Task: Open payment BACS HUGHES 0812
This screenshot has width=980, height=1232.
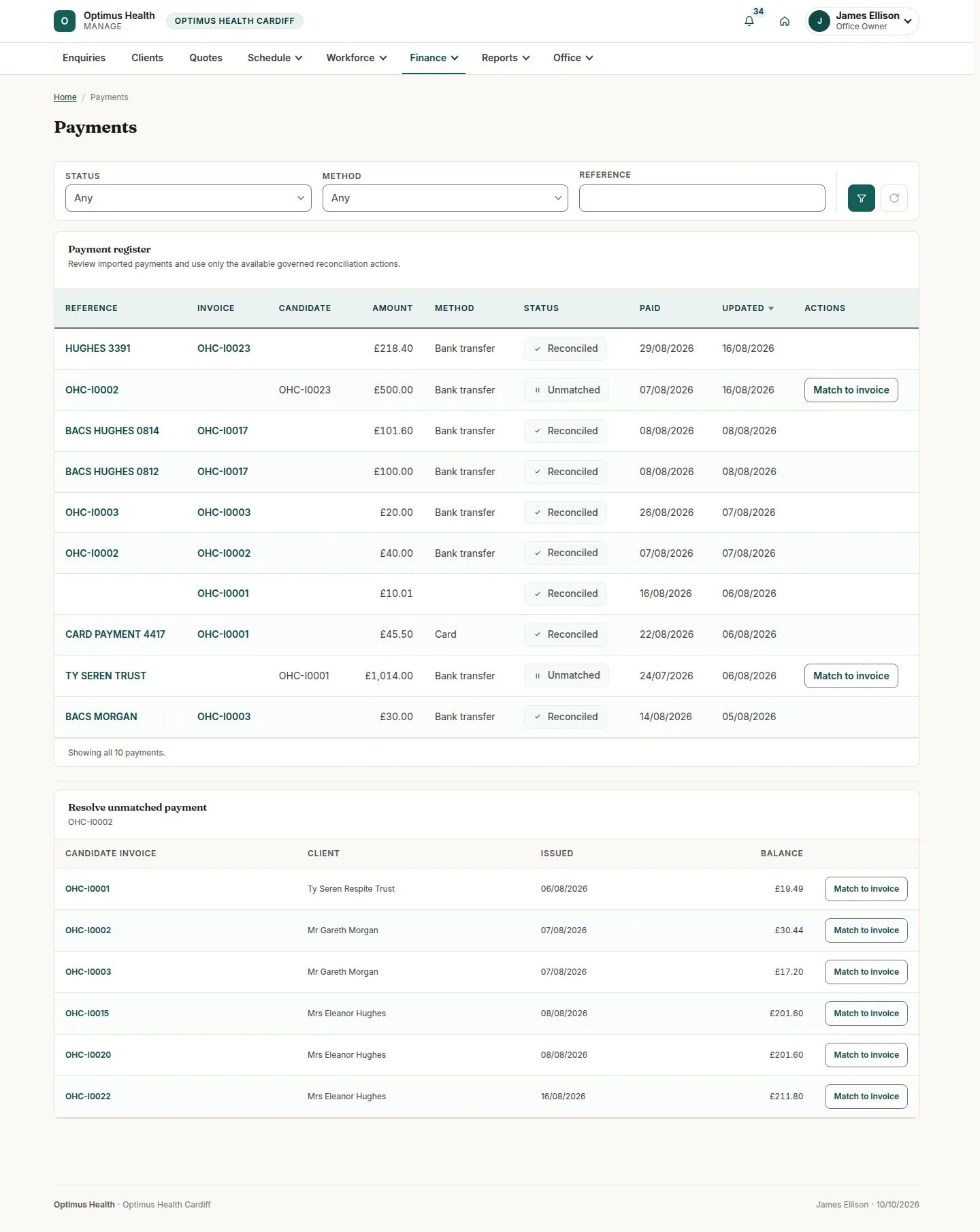Action: tap(112, 472)
